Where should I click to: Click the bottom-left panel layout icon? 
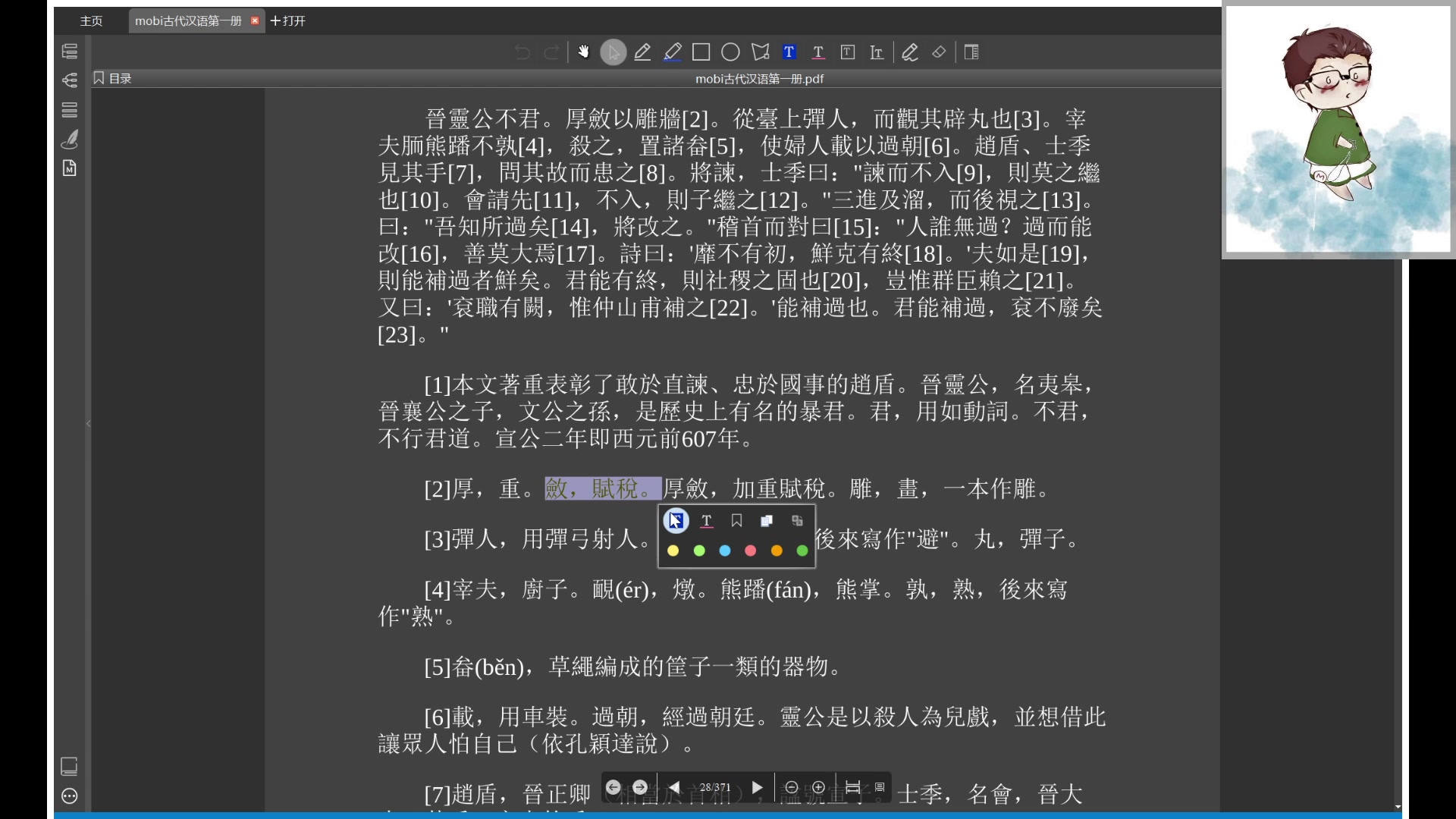coord(69,767)
